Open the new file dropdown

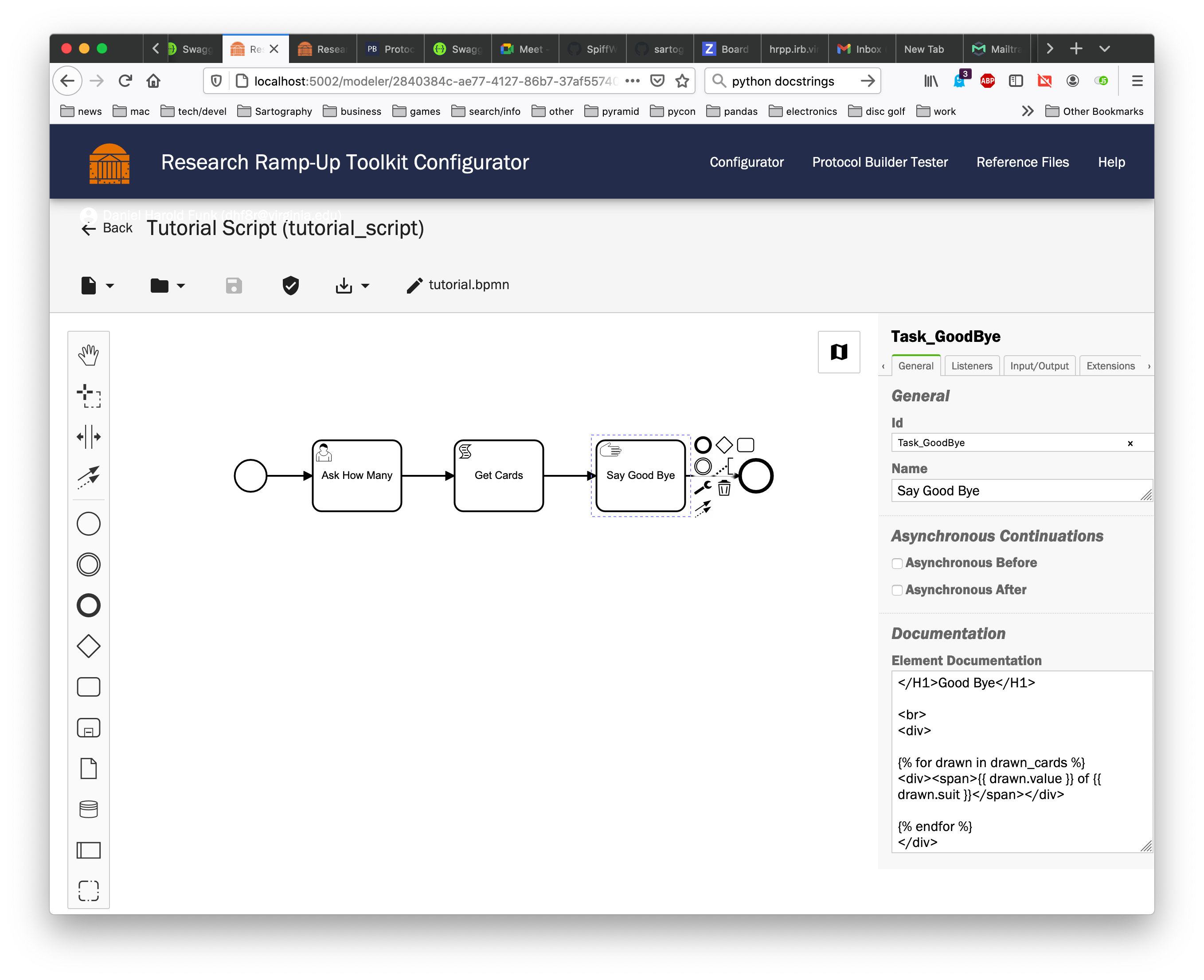click(97, 285)
